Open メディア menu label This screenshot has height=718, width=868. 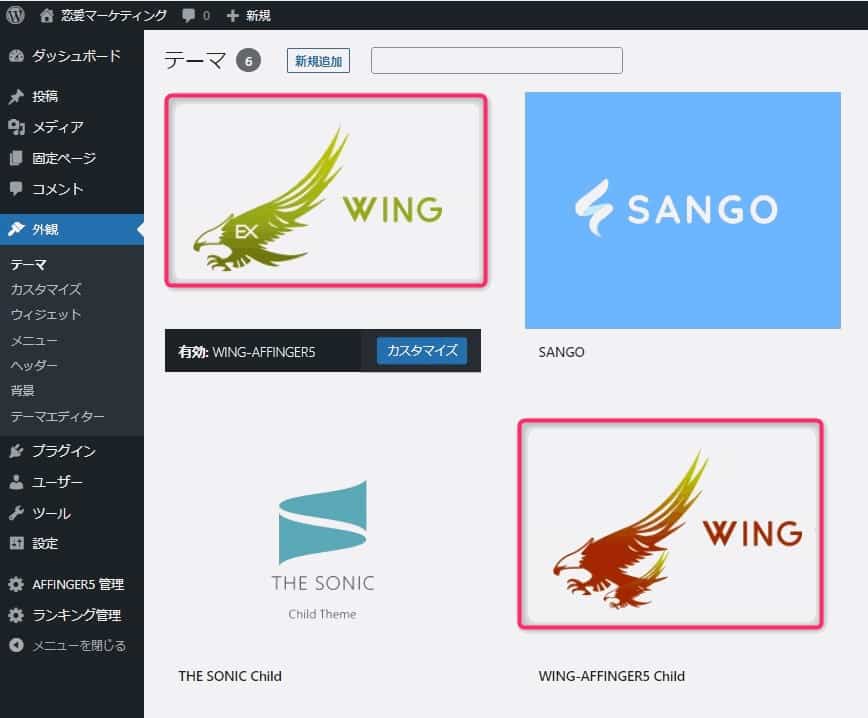coord(58,127)
